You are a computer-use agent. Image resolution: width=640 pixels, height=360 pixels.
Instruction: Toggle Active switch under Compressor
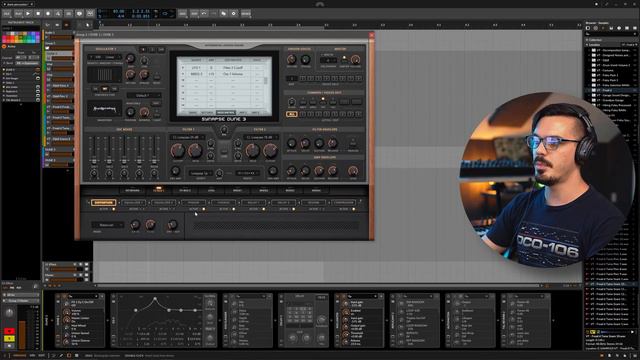(x=354, y=209)
